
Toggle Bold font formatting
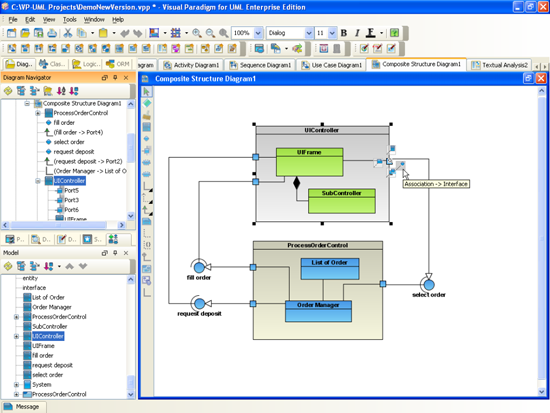(x=344, y=33)
